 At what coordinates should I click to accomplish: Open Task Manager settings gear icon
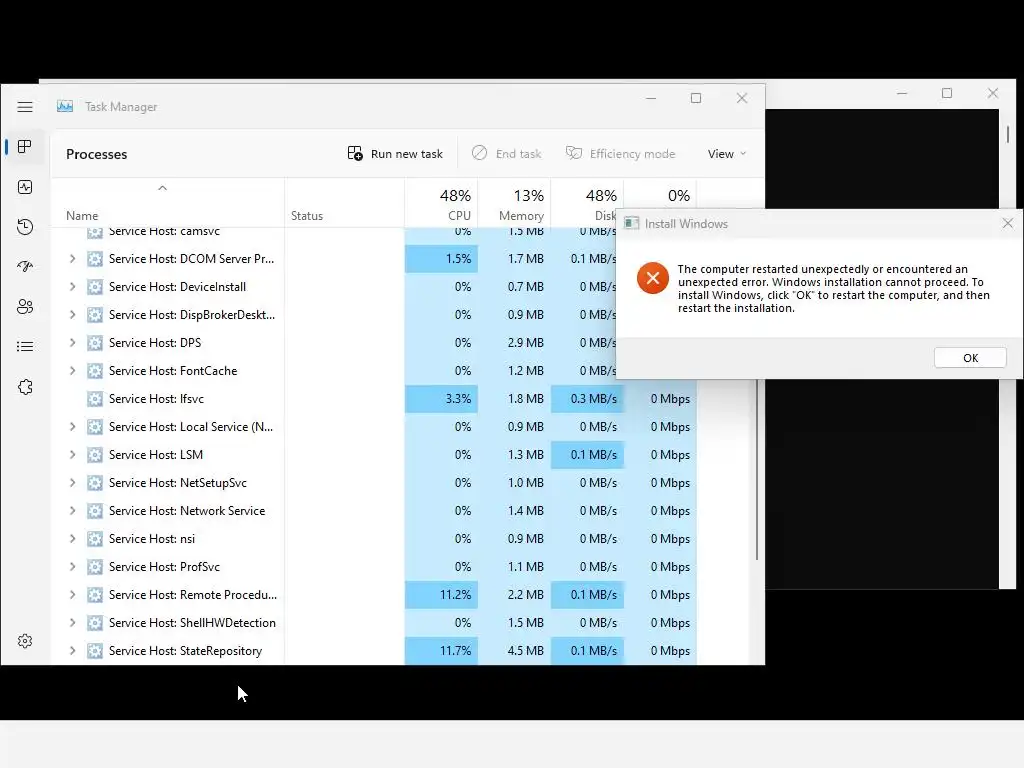25,641
